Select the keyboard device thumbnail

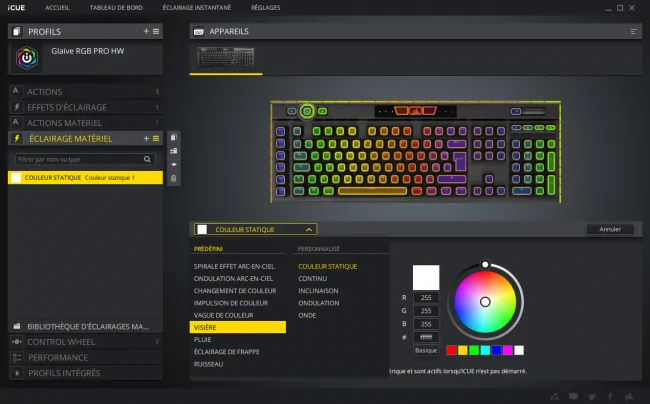pyautogui.click(x=226, y=57)
